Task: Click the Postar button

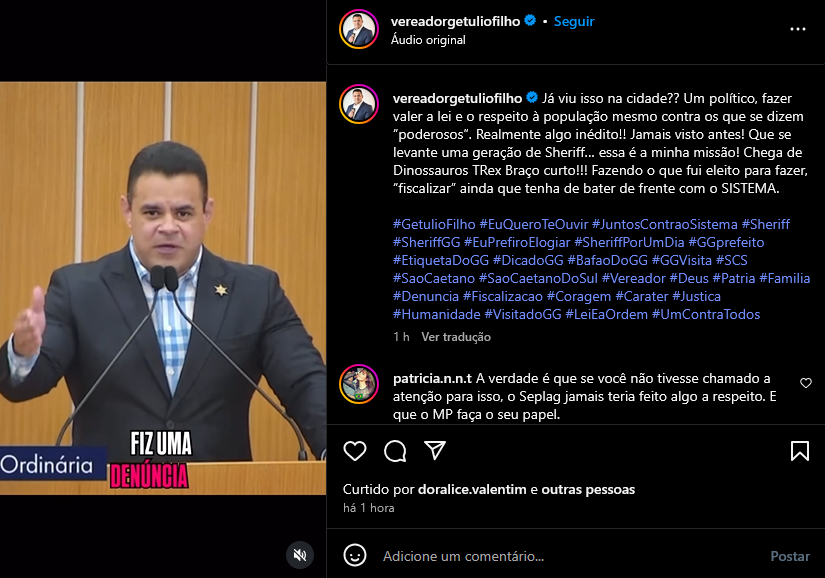Action: point(790,556)
